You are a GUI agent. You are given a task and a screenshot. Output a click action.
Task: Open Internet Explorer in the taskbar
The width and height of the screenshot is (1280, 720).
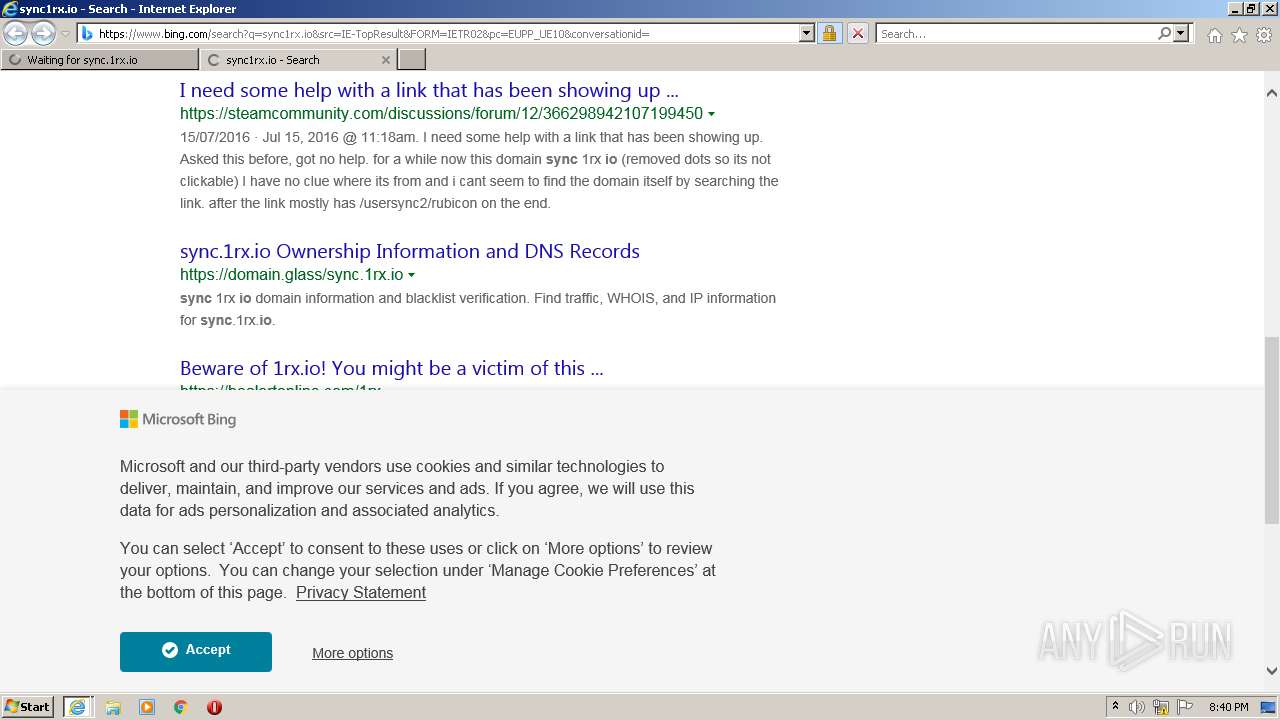[77, 707]
